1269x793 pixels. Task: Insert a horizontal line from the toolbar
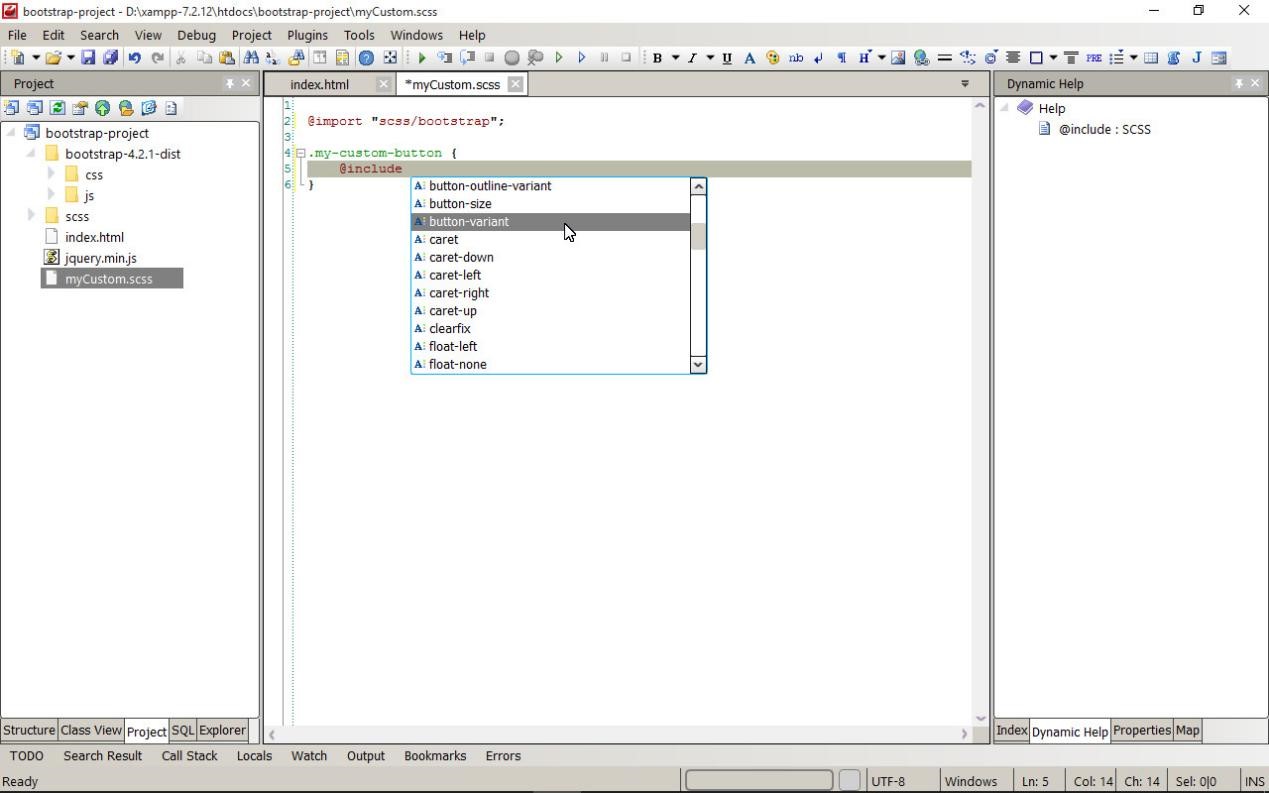[944, 58]
